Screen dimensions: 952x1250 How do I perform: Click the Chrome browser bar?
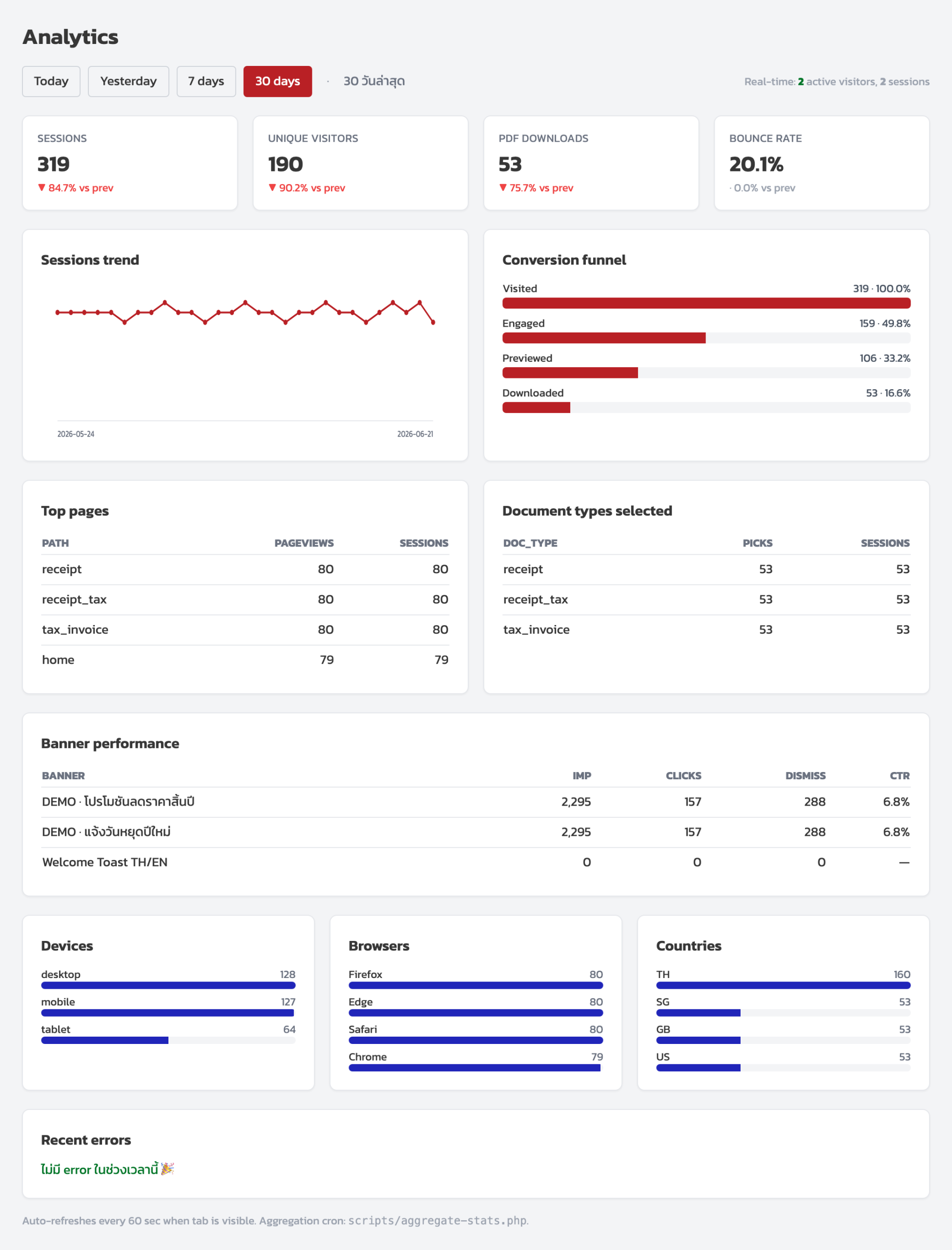tap(476, 1067)
